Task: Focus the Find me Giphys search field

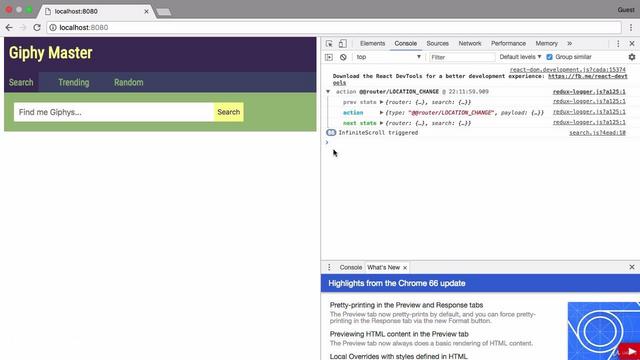Action: point(114,112)
